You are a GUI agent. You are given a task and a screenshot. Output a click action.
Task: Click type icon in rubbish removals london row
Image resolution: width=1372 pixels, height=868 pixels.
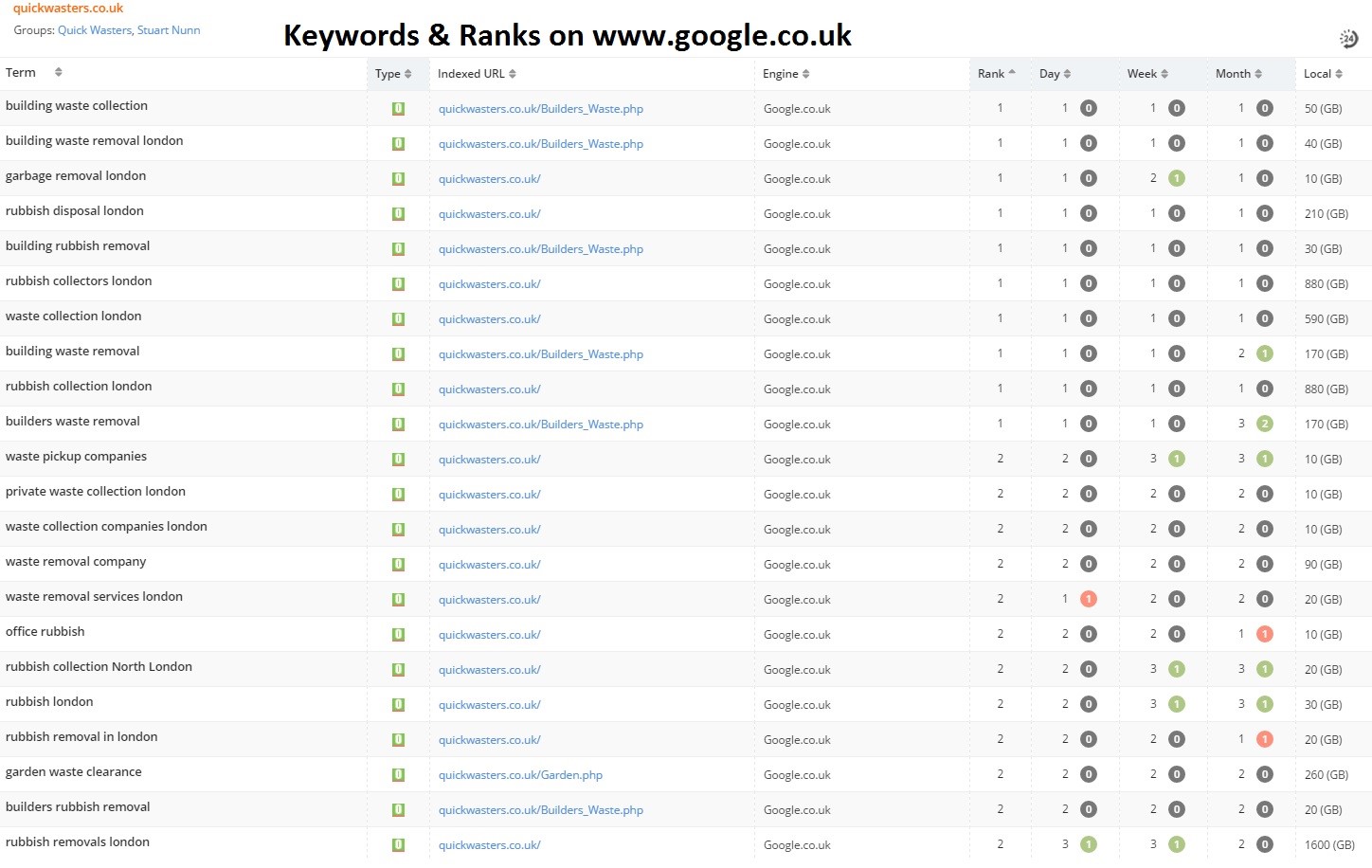pyautogui.click(x=398, y=845)
